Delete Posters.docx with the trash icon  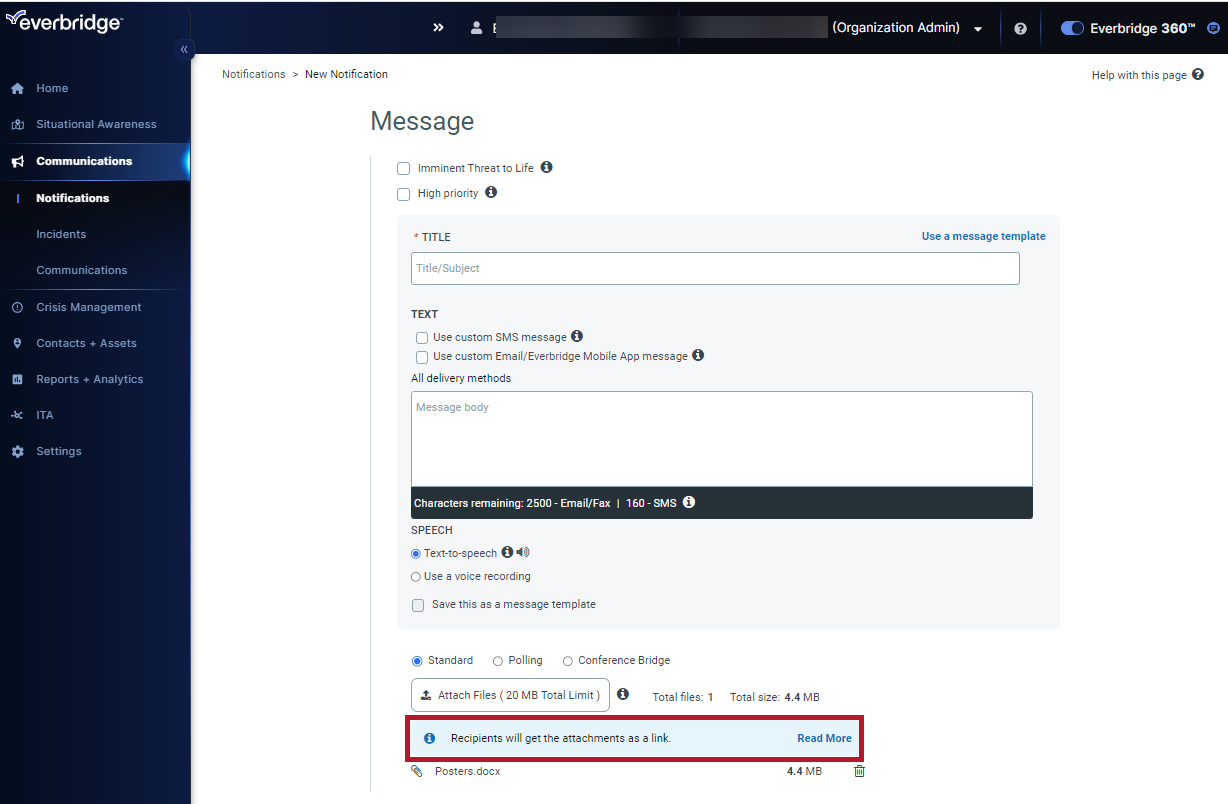click(860, 771)
